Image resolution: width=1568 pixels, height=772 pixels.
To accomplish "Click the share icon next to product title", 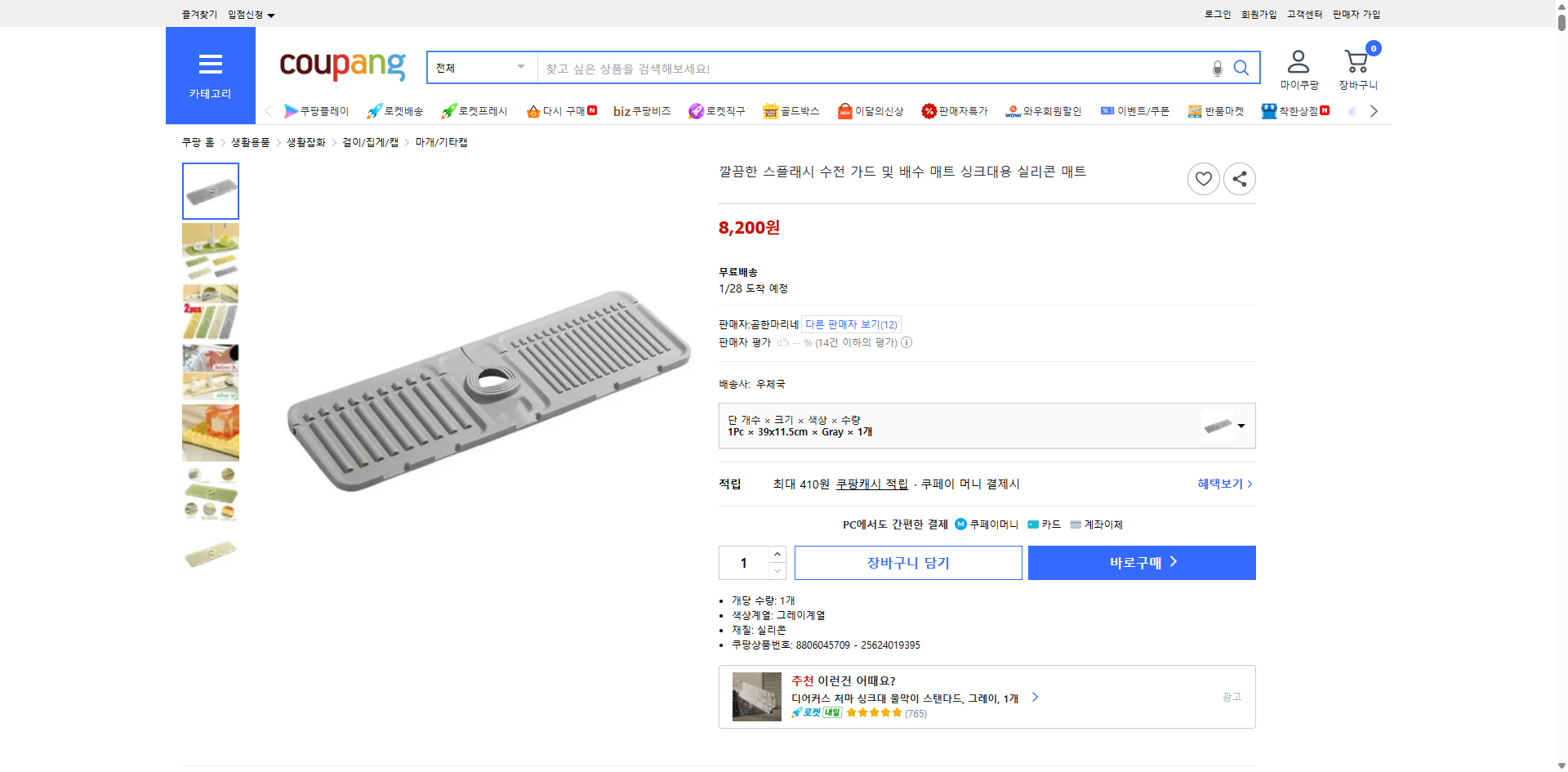I will [x=1239, y=178].
